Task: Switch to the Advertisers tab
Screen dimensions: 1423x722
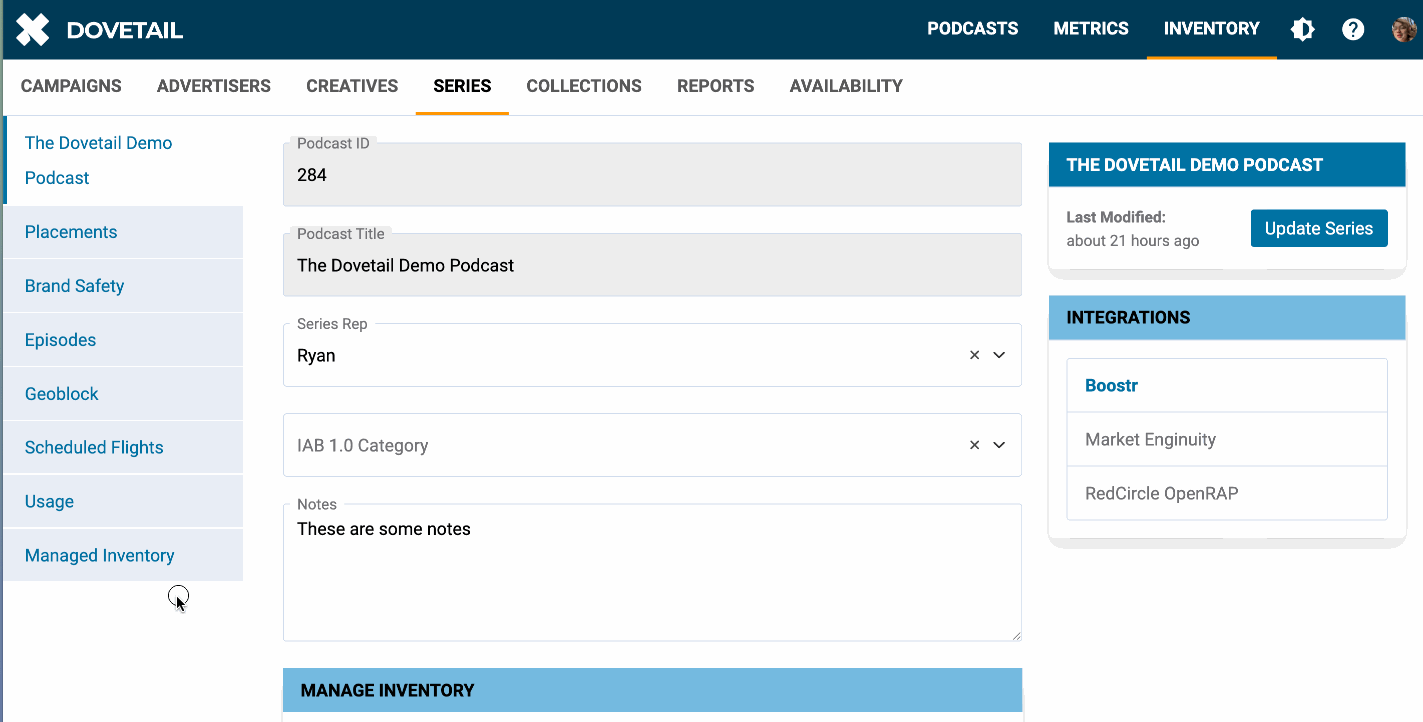Action: [214, 86]
